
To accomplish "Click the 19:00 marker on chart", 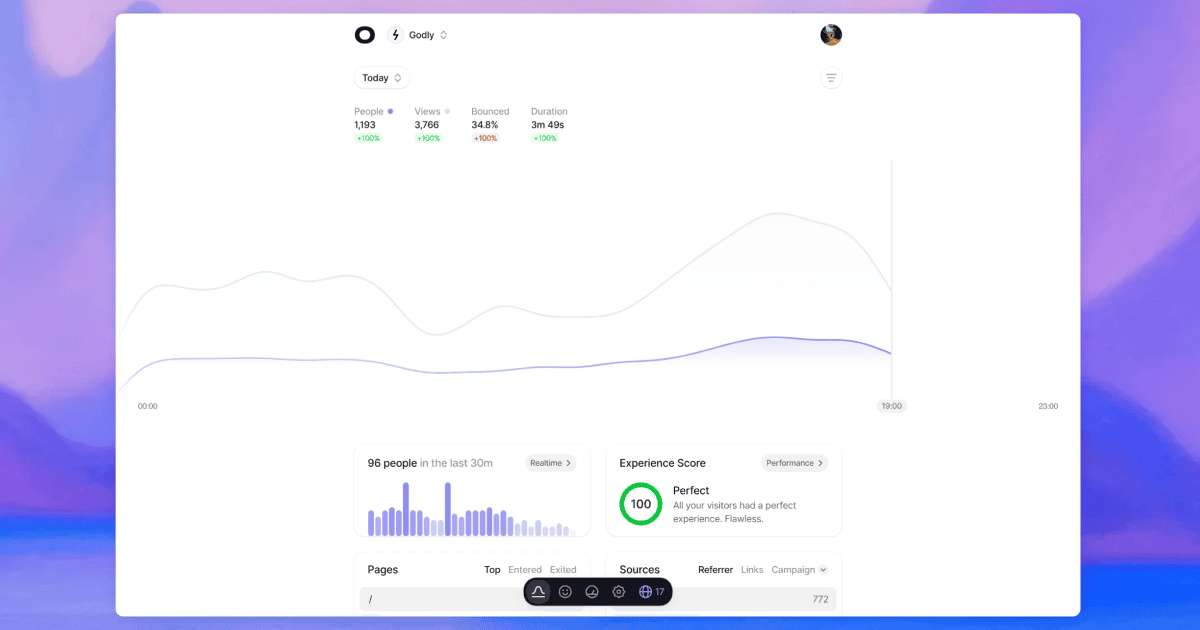I will tap(891, 406).
